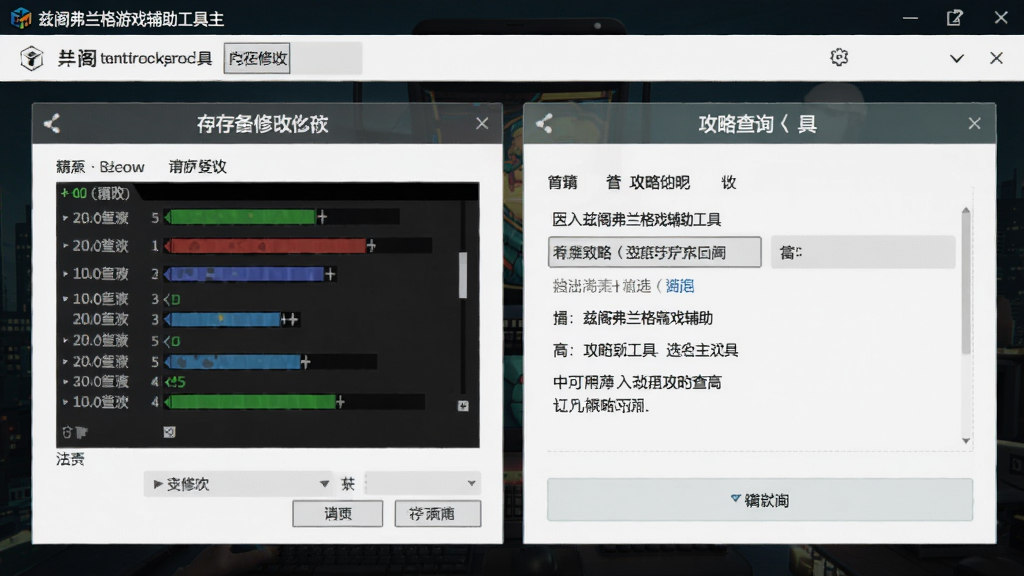The width and height of the screenshot is (1024, 576).
Task: Open the narrow empty combo box beside it
Action: [x=423, y=484]
